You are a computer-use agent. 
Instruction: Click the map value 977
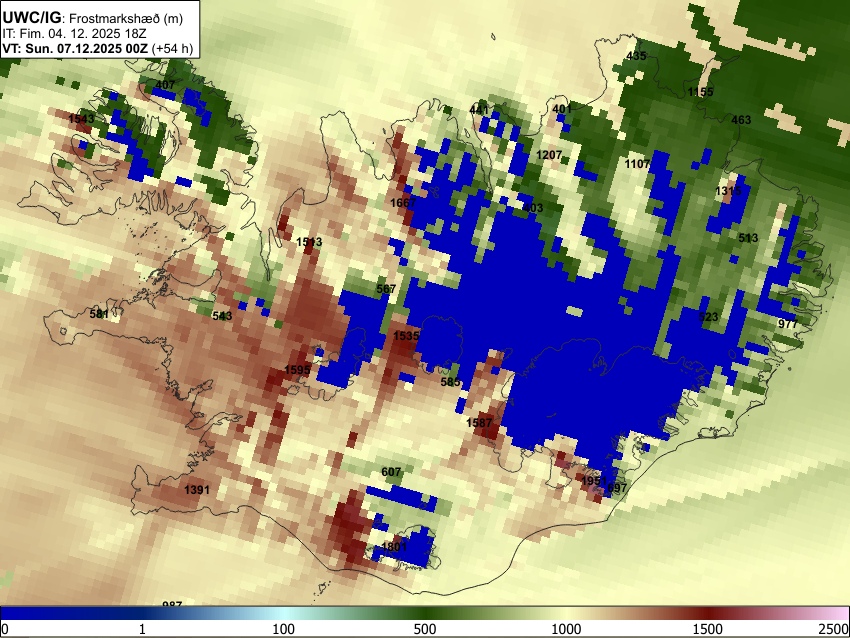pyautogui.click(x=788, y=324)
